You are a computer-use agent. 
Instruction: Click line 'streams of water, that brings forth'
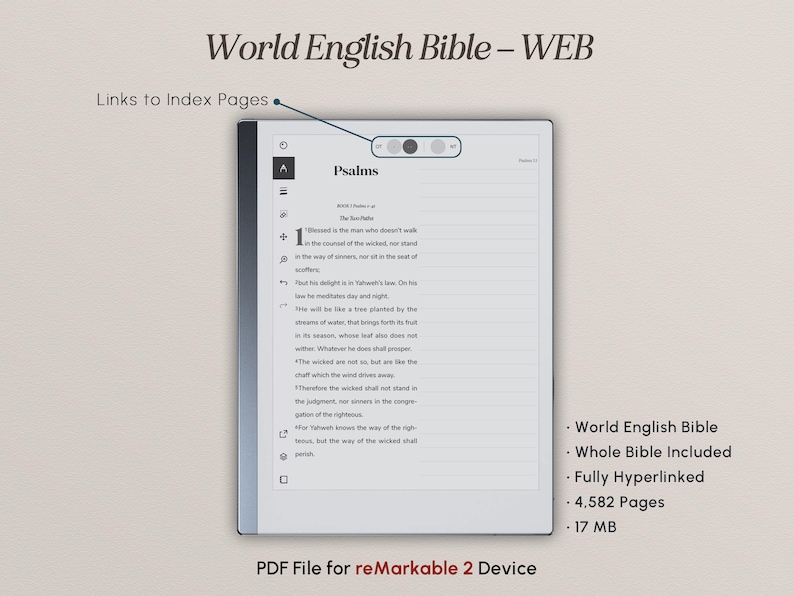pyautogui.click(x=356, y=323)
